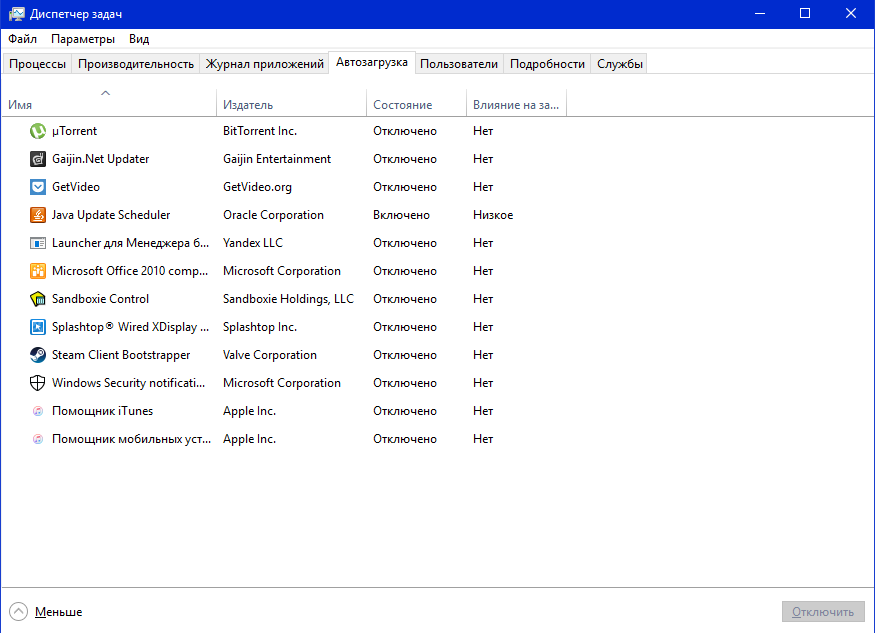Click the Yandex LLC publisher cell

[253, 243]
